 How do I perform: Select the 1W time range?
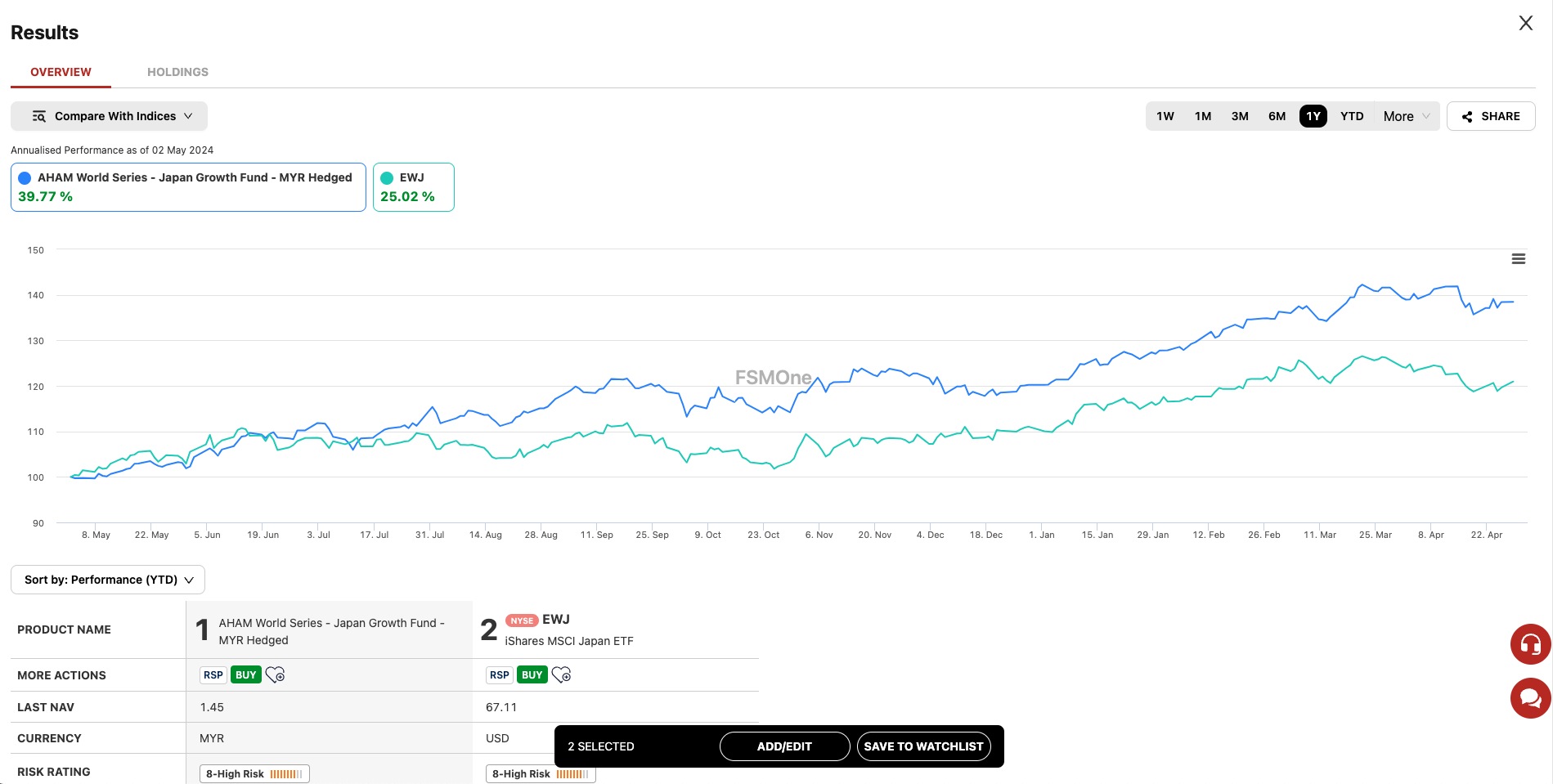[1165, 116]
